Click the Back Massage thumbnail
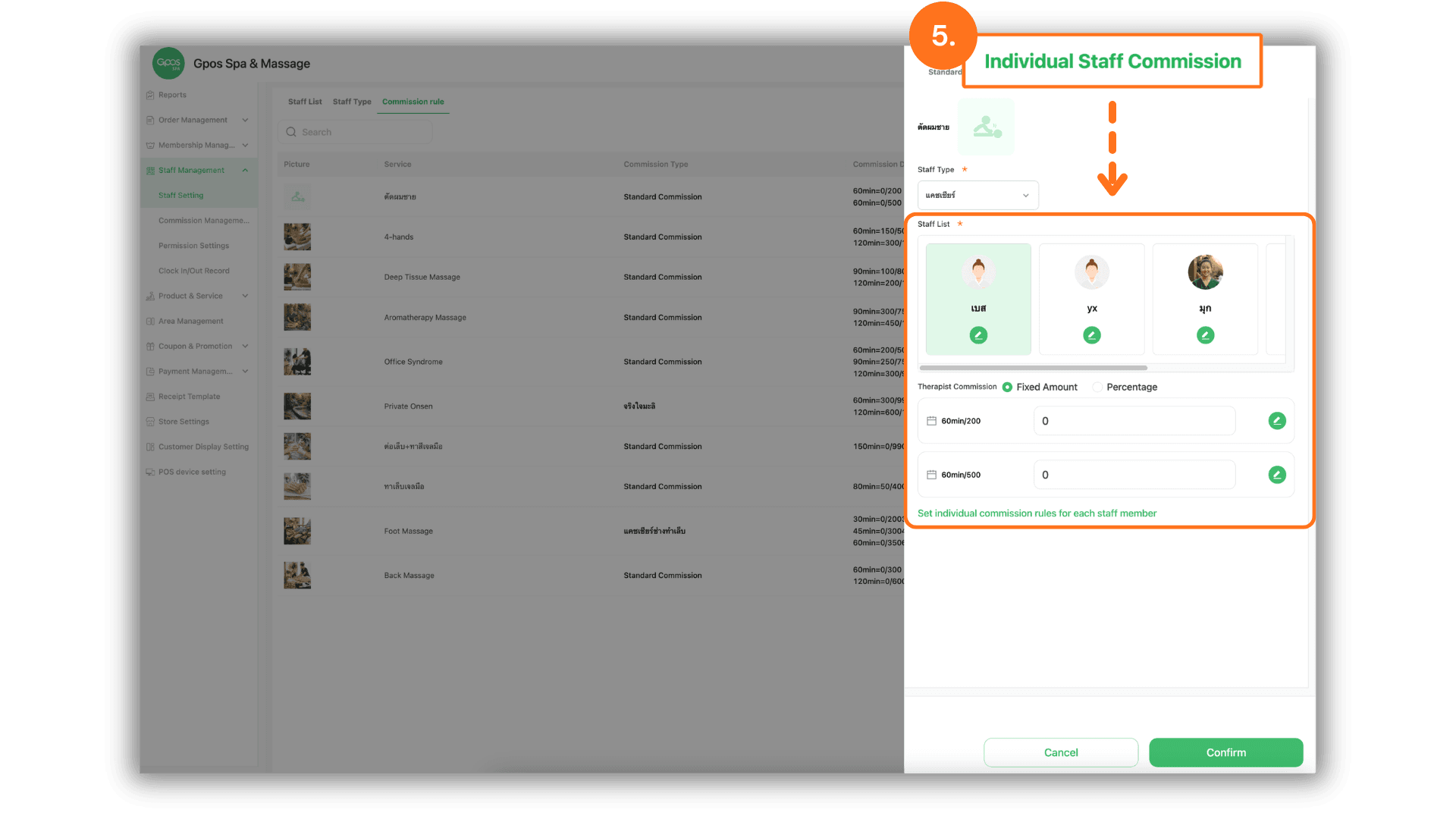Screen dimensions: 1456x819 click(297, 576)
